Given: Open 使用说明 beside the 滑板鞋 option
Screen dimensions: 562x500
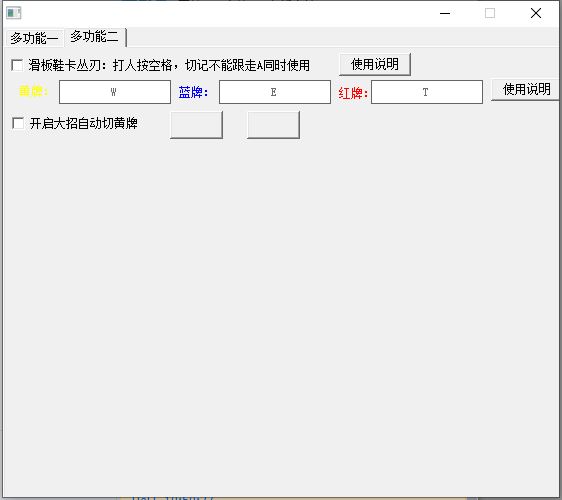Looking at the screenshot, I should [x=375, y=65].
